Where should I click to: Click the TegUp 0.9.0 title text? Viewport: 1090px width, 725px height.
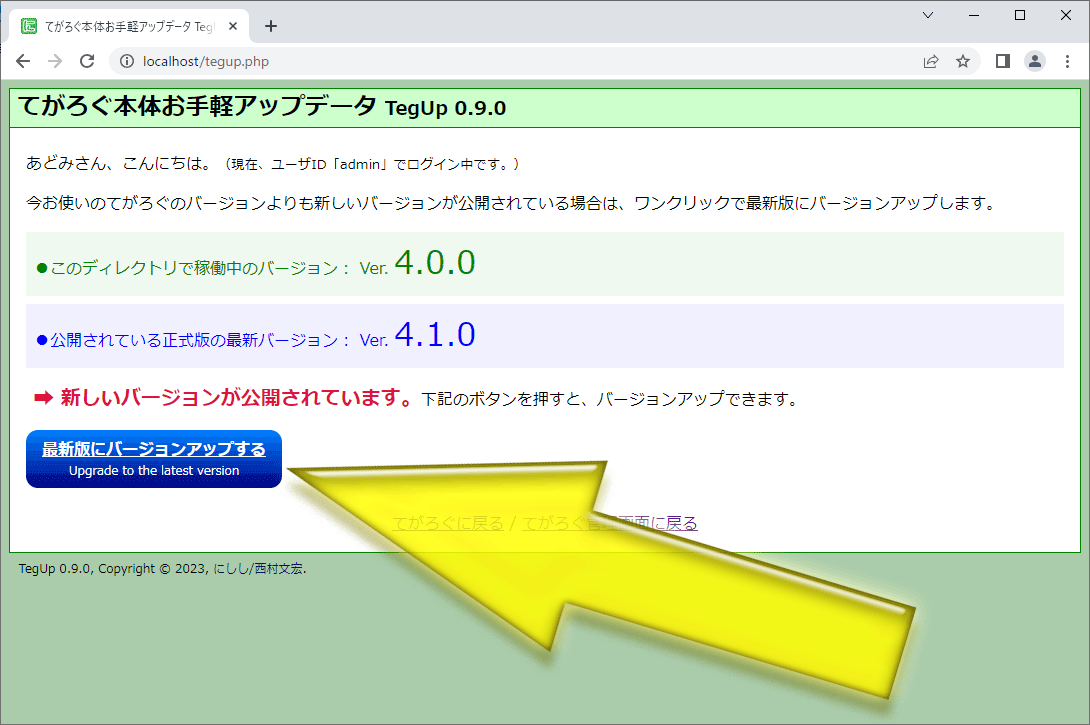pos(445,108)
